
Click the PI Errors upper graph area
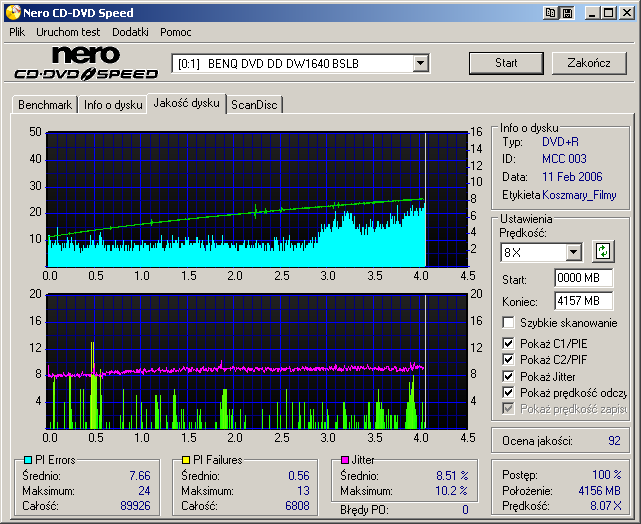(x=257, y=199)
